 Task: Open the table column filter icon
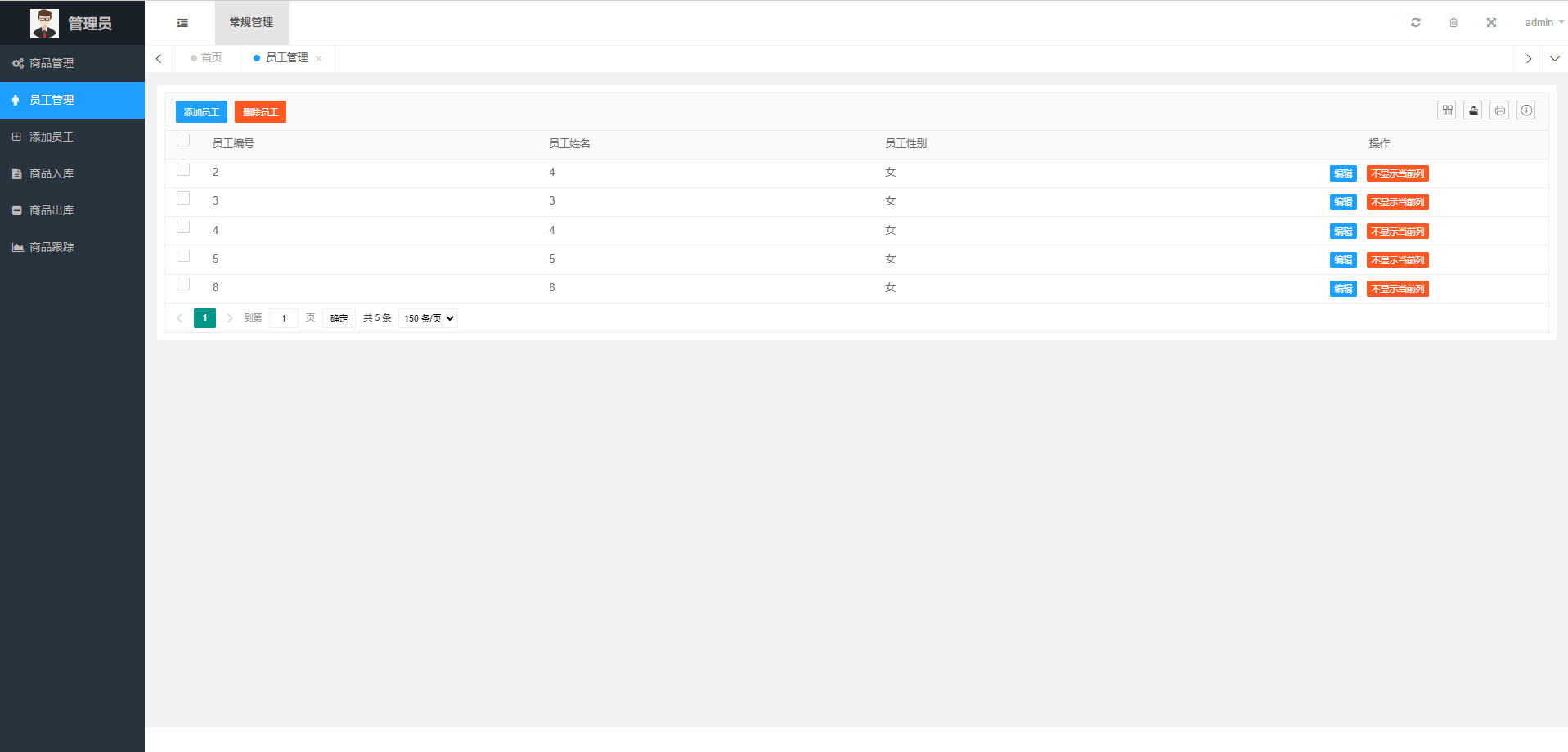click(1447, 110)
